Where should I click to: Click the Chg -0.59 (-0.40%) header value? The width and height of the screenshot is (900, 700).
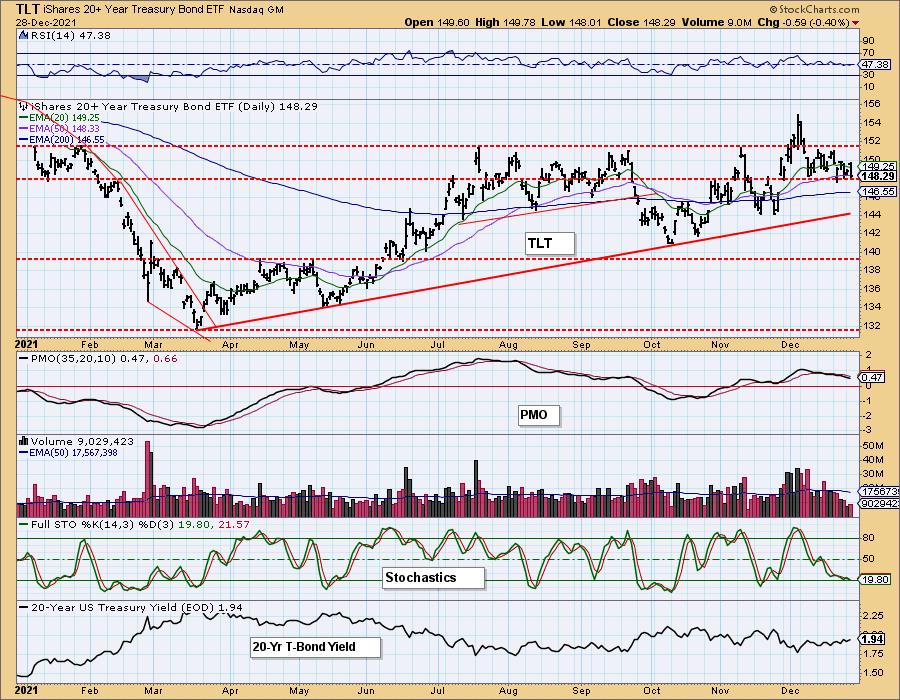tap(804, 22)
